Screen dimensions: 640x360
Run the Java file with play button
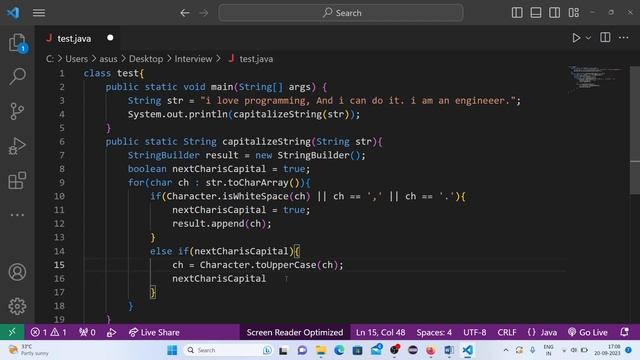click(x=576, y=38)
